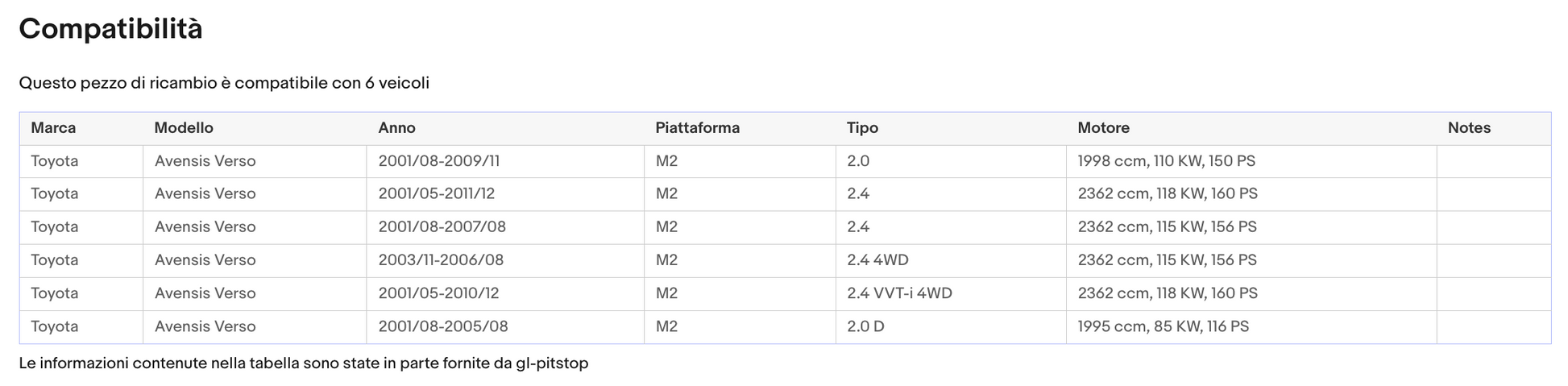Select the 2001/08-2009/11 year cell
The image size is (1568, 386).
coord(505,161)
